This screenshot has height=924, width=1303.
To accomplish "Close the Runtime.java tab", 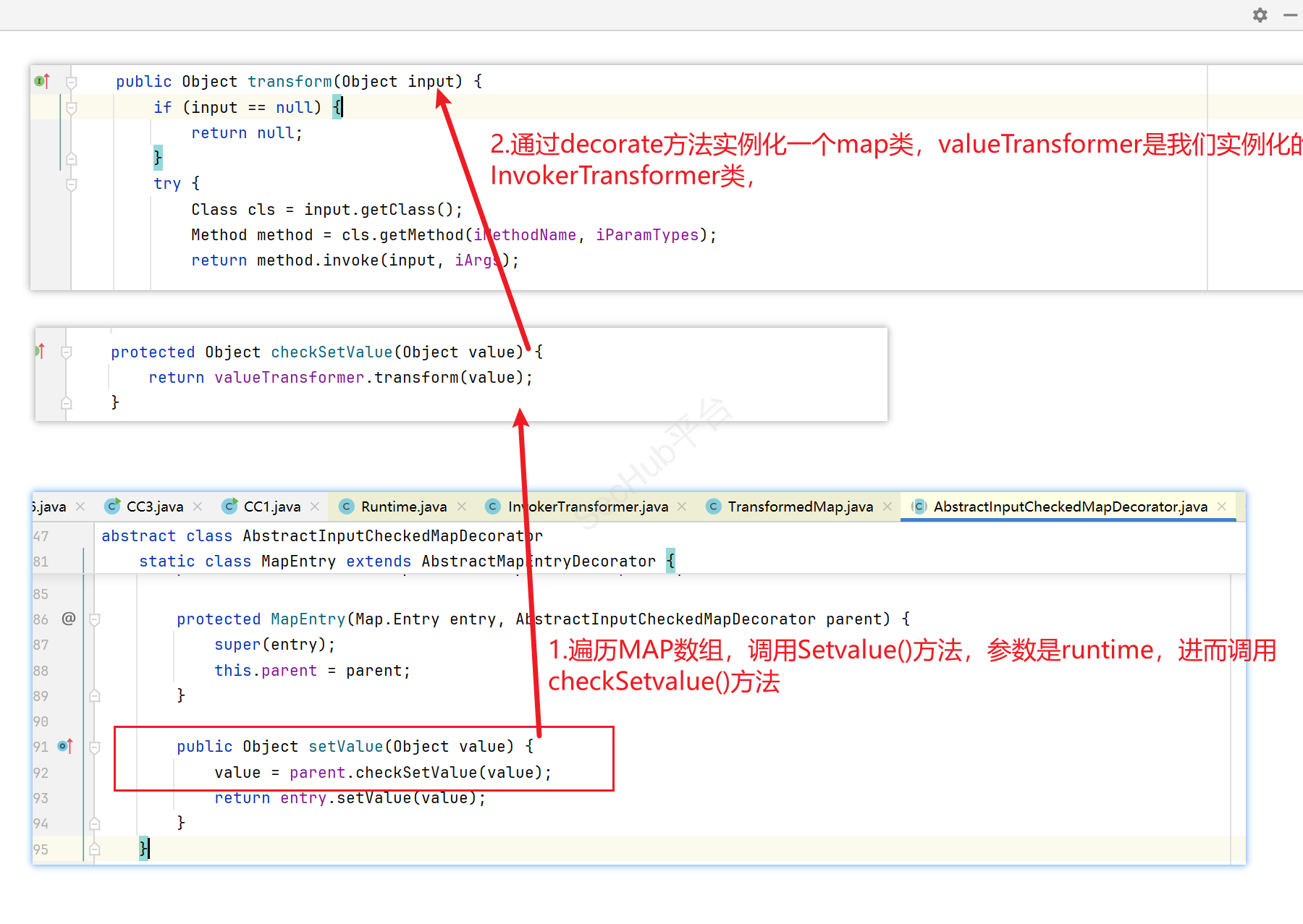I will [462, 506].
